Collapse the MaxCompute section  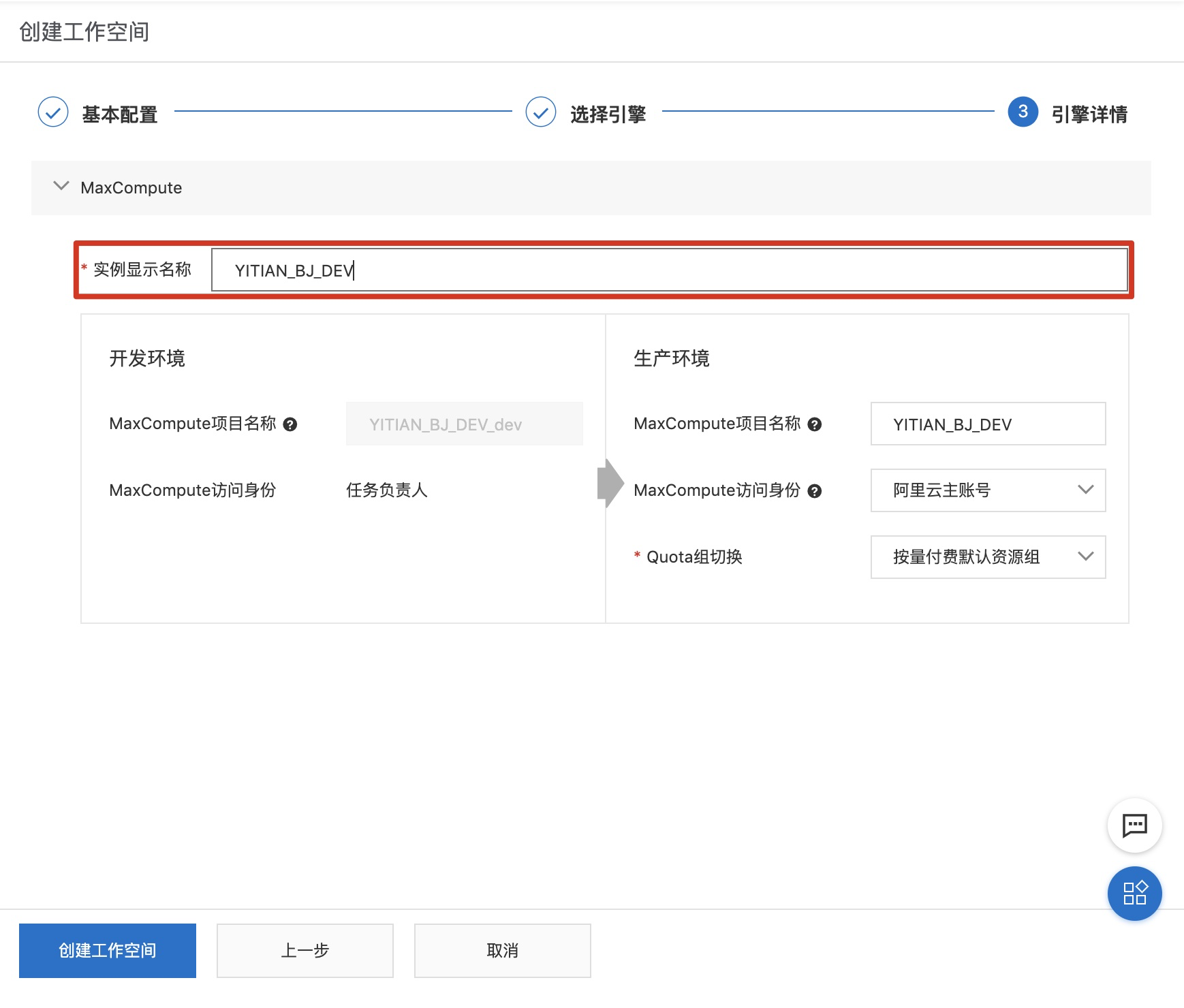point(61,187)
